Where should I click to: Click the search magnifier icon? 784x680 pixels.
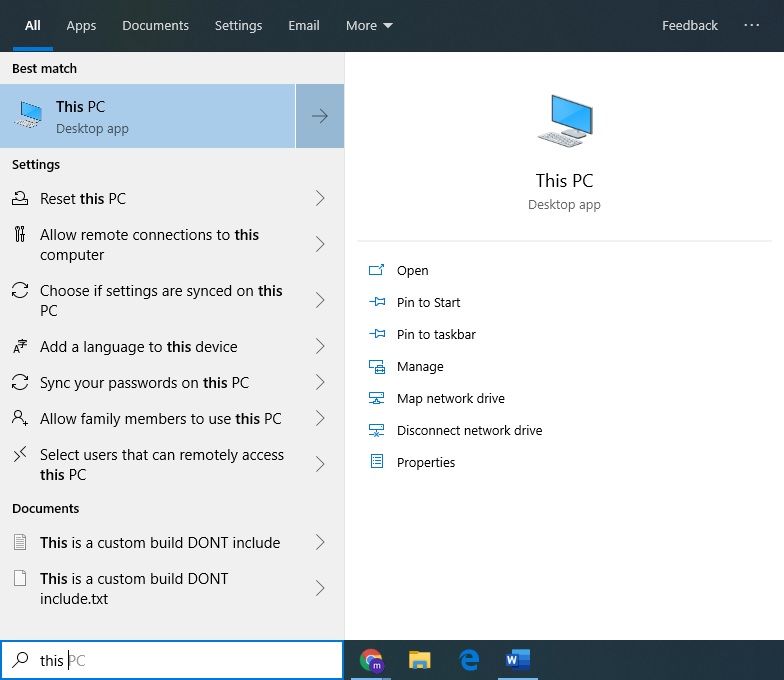[x=20, y=660]
